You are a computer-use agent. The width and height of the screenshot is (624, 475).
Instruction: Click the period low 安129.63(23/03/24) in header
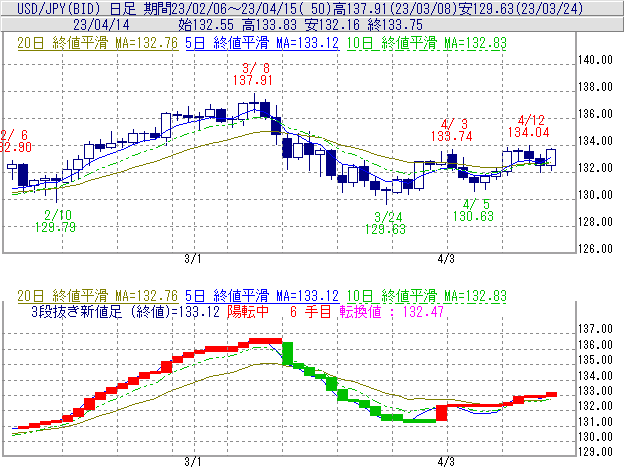(521, 8)
